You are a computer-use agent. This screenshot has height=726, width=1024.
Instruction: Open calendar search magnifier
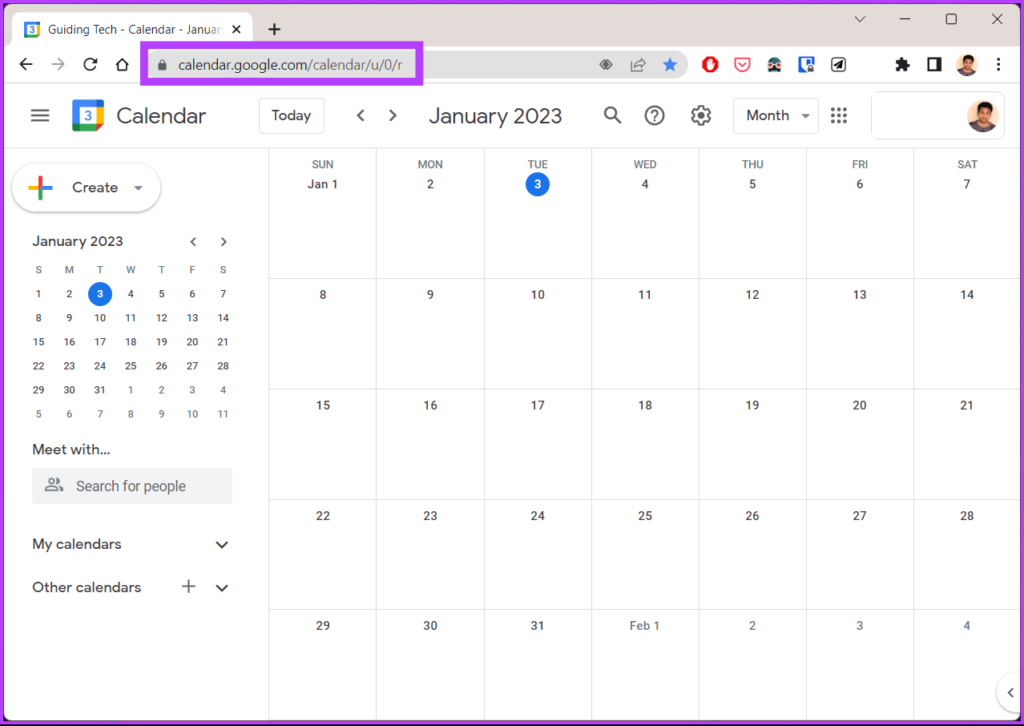point(612,116)
